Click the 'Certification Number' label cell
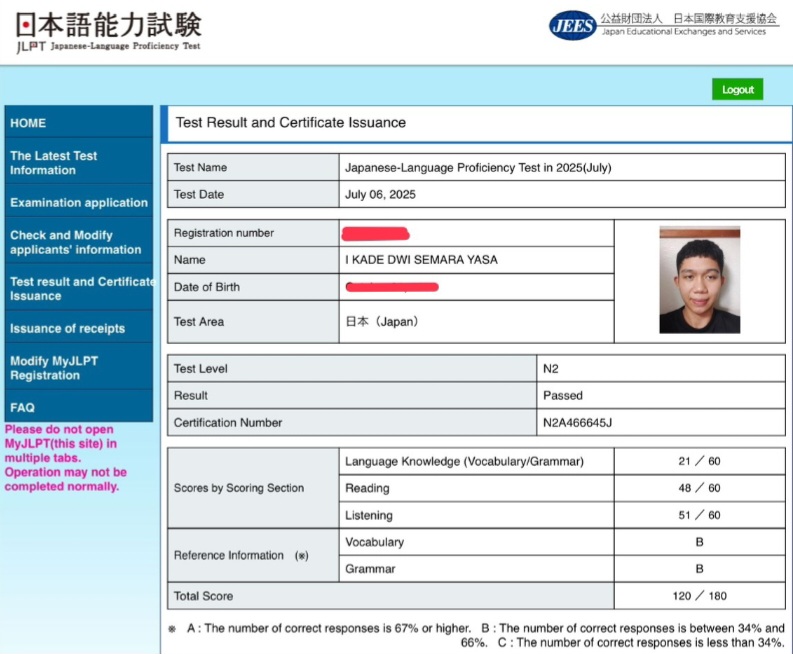The height and width of the screenshot is (654, 793). tap(352, 422)
